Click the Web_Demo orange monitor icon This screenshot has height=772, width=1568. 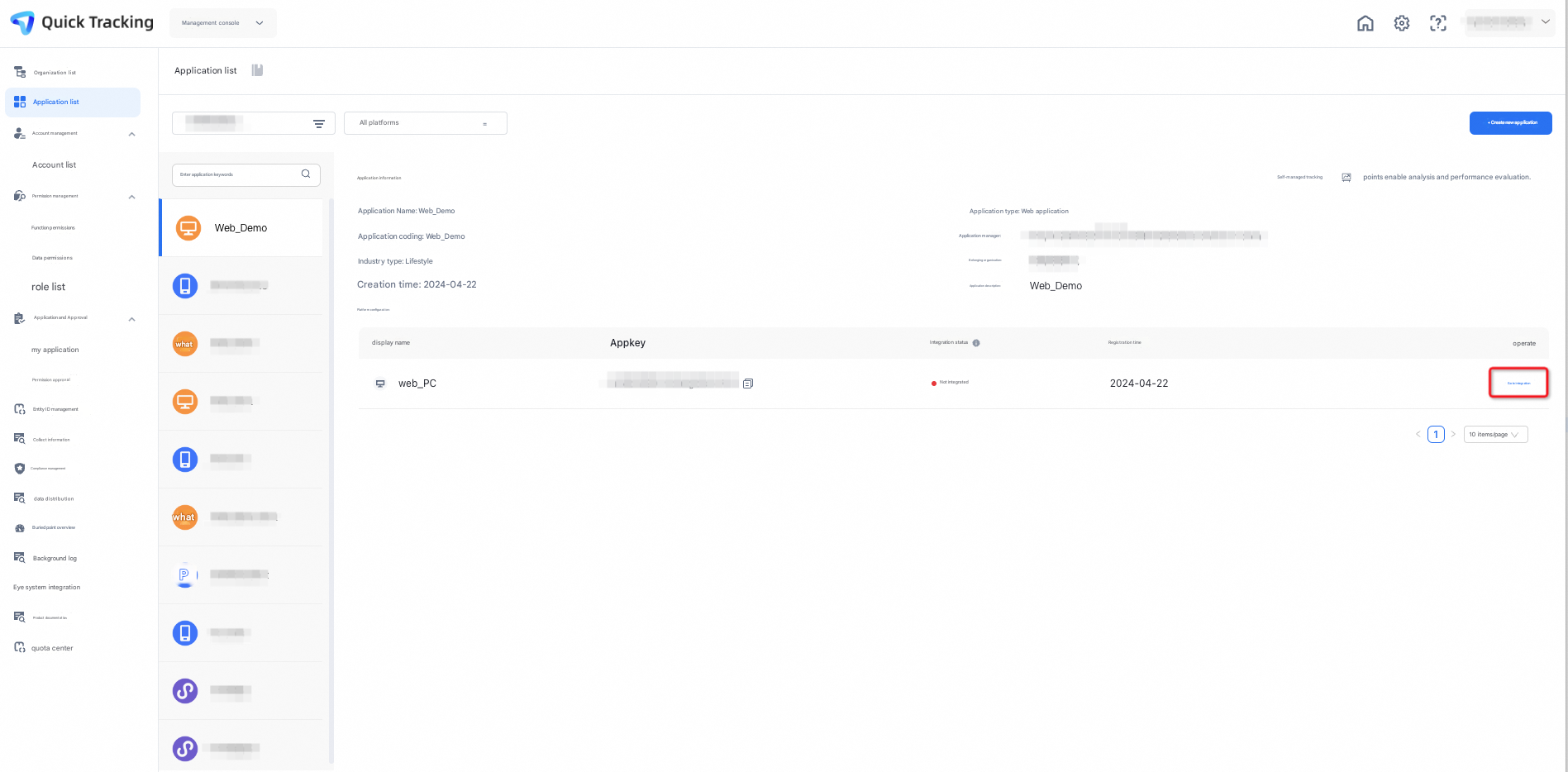(x=188, y=227)
